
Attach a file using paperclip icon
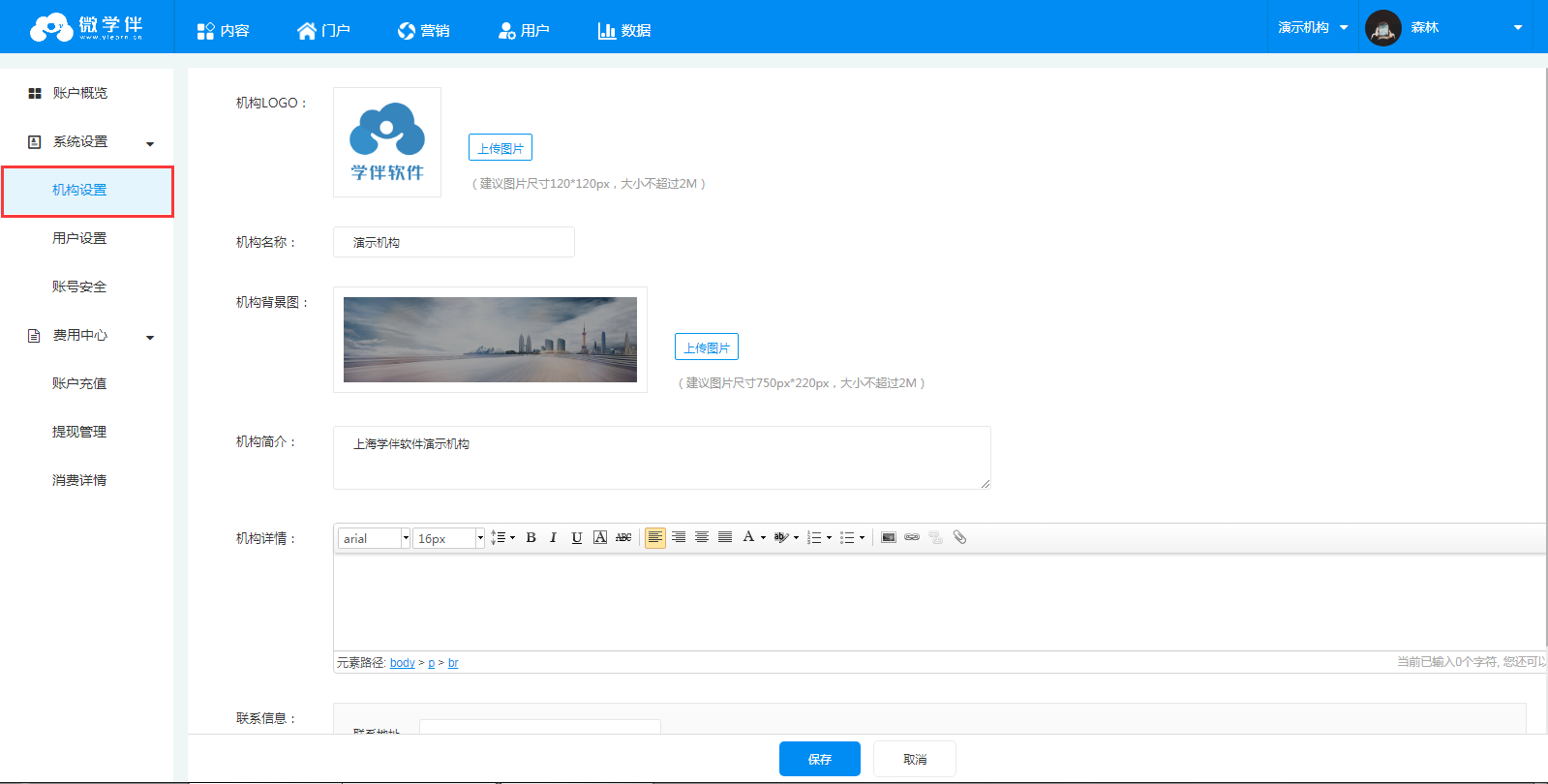(x=959, y=537)
